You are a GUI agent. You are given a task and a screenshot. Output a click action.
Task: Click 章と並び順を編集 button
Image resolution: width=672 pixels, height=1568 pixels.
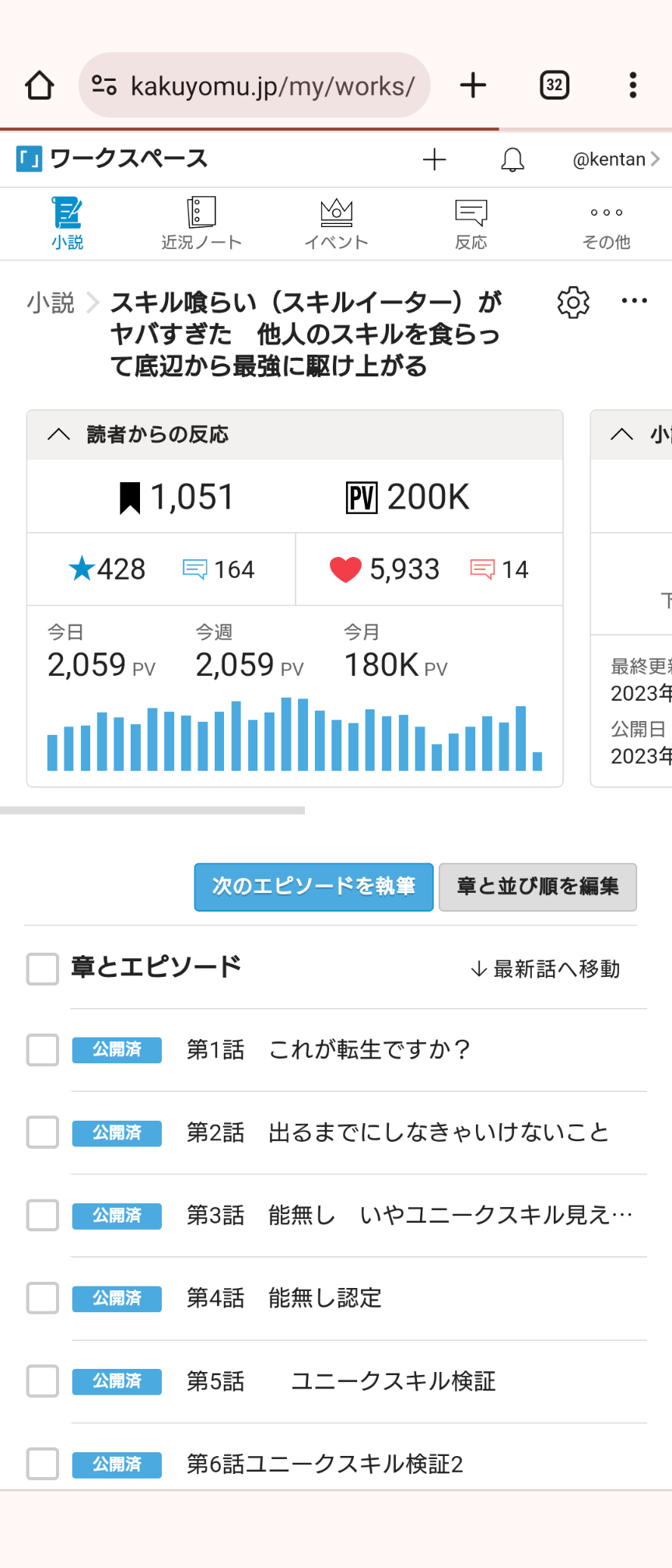[537, 887]
